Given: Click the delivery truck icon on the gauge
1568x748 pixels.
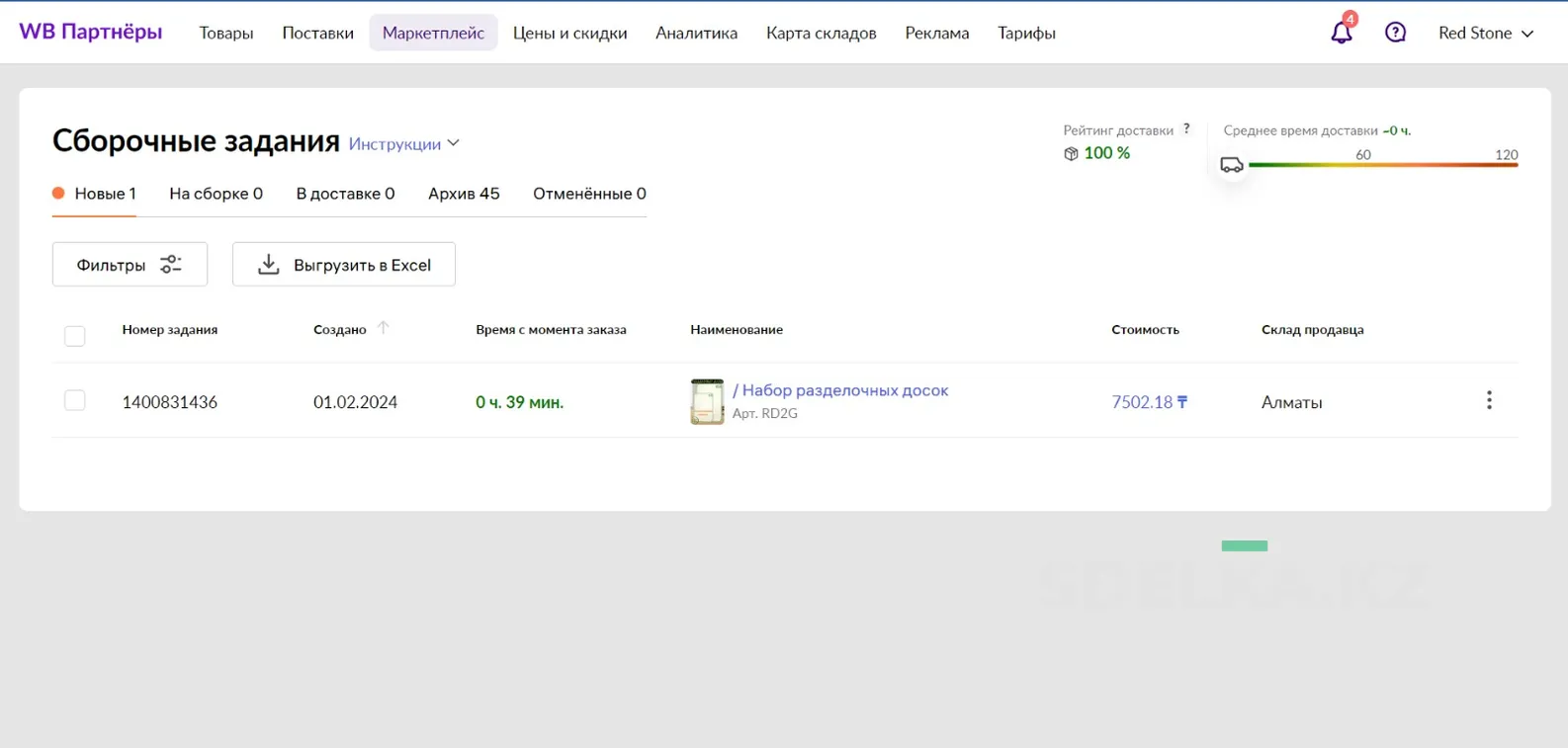Looking at the screenshot, I should tap(1232, 165).
